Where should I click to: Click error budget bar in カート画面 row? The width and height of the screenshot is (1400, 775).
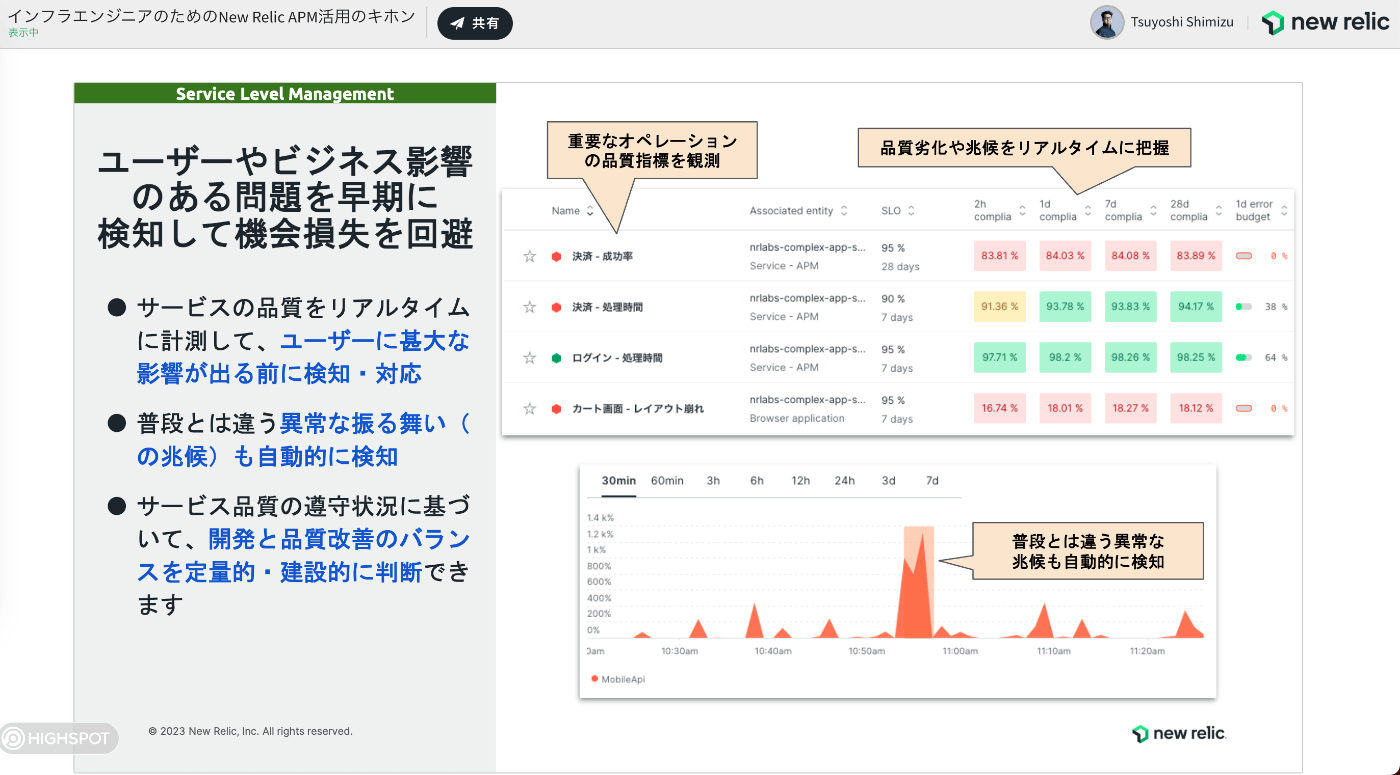tap(1244, 408)
